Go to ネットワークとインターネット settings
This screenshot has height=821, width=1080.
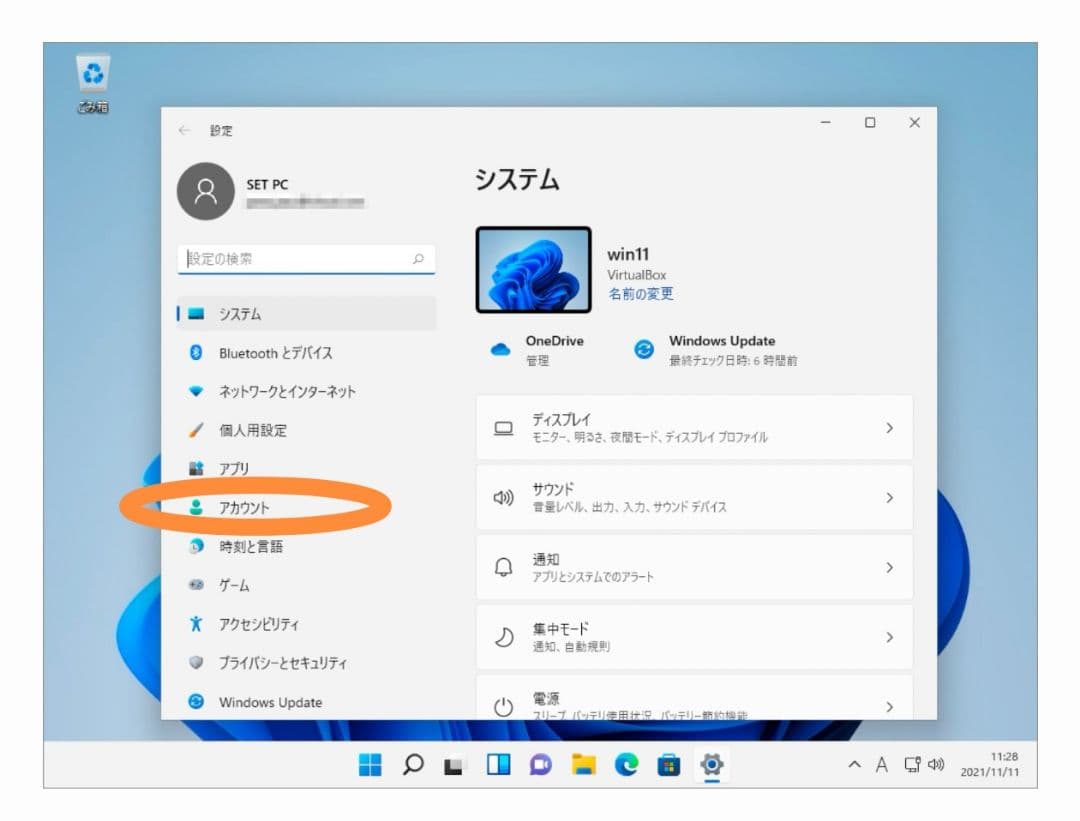pyautogui.click(x=286, y=392)
